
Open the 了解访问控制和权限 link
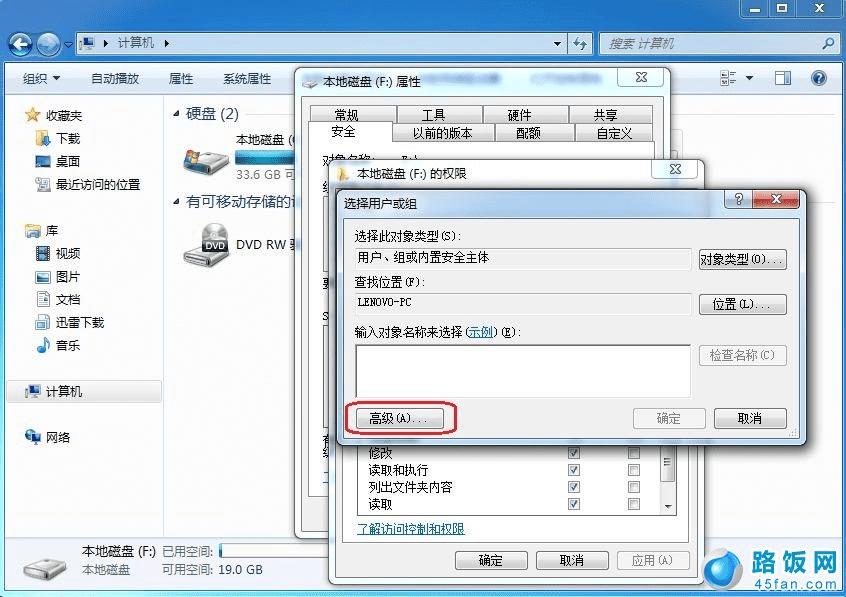[x=411, y=529]
